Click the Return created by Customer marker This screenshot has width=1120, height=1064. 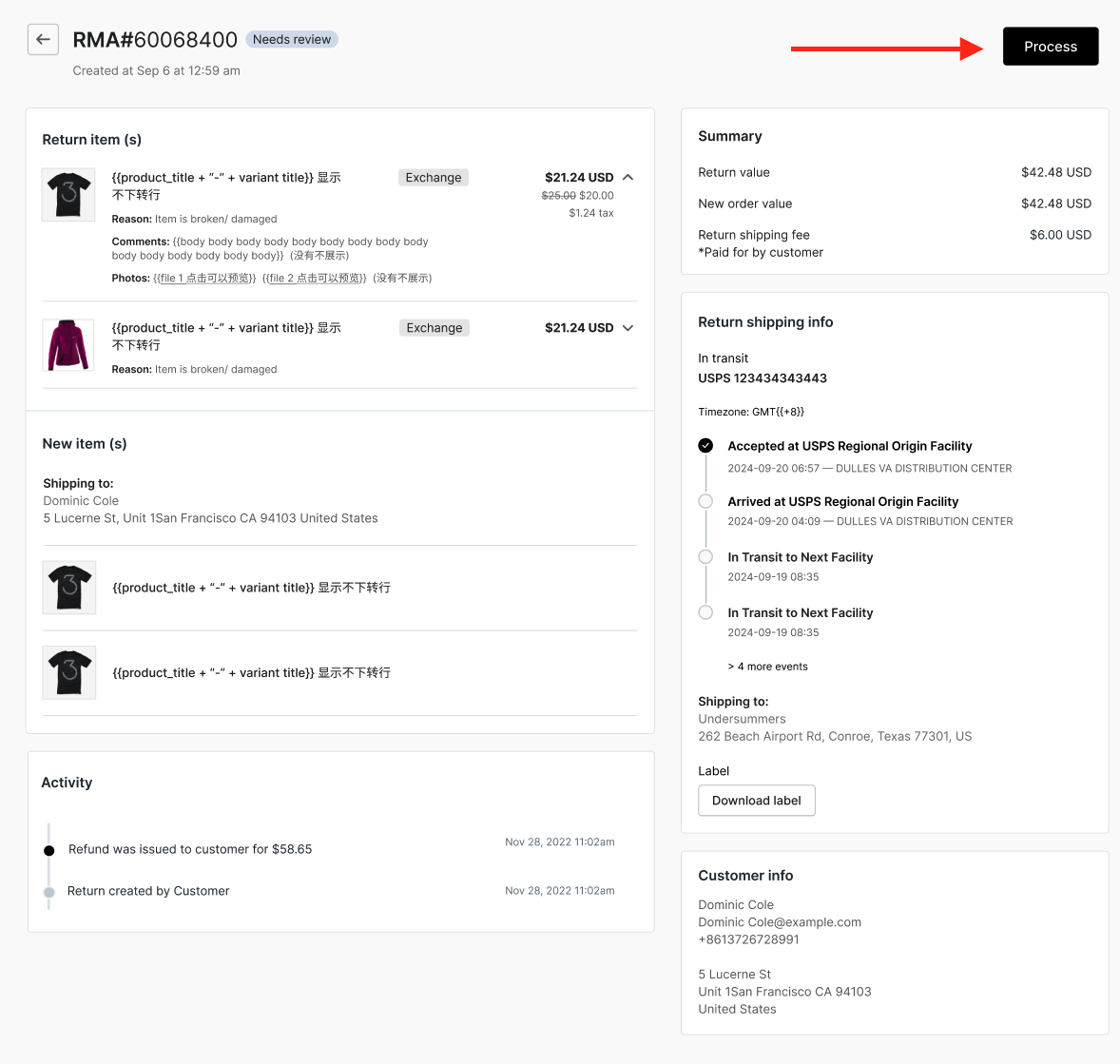pyautogui.click(x=49, y=892)
